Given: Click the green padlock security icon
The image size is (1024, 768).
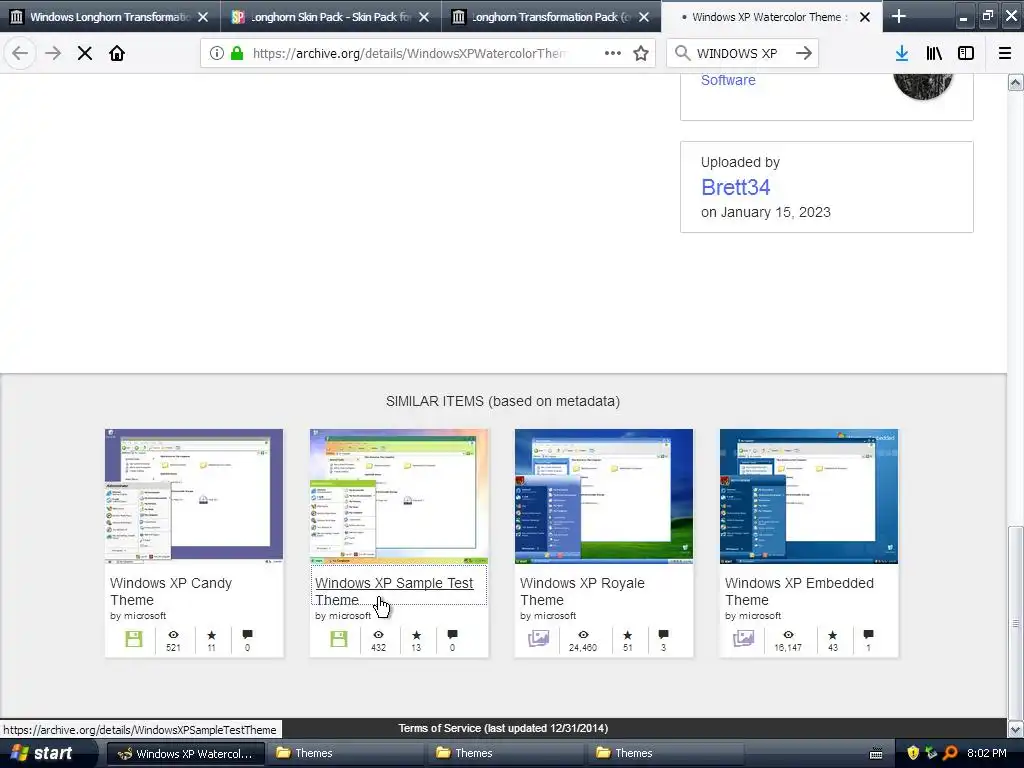Looking at the screenshot, I should pos(237,53).
